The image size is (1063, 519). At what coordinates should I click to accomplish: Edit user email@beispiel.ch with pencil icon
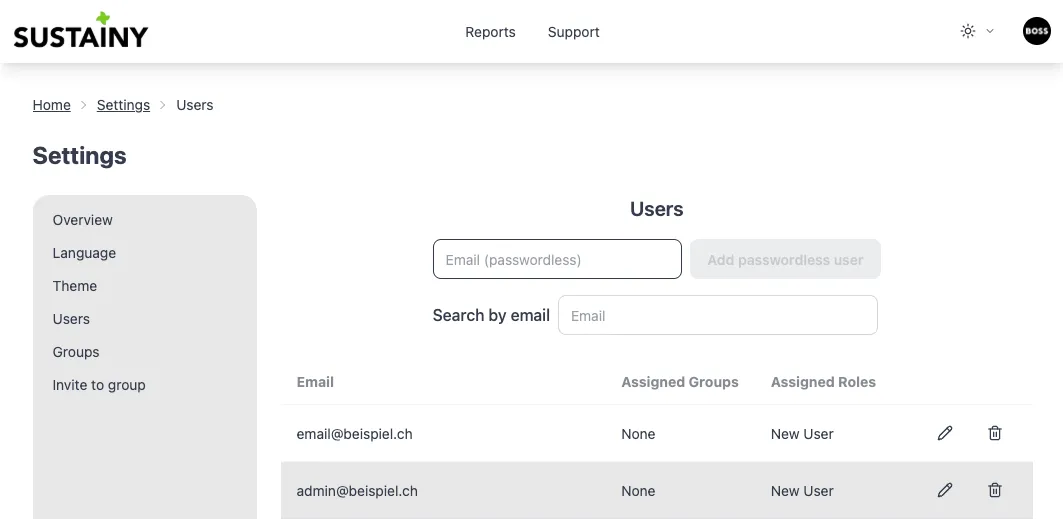(945, 433)
